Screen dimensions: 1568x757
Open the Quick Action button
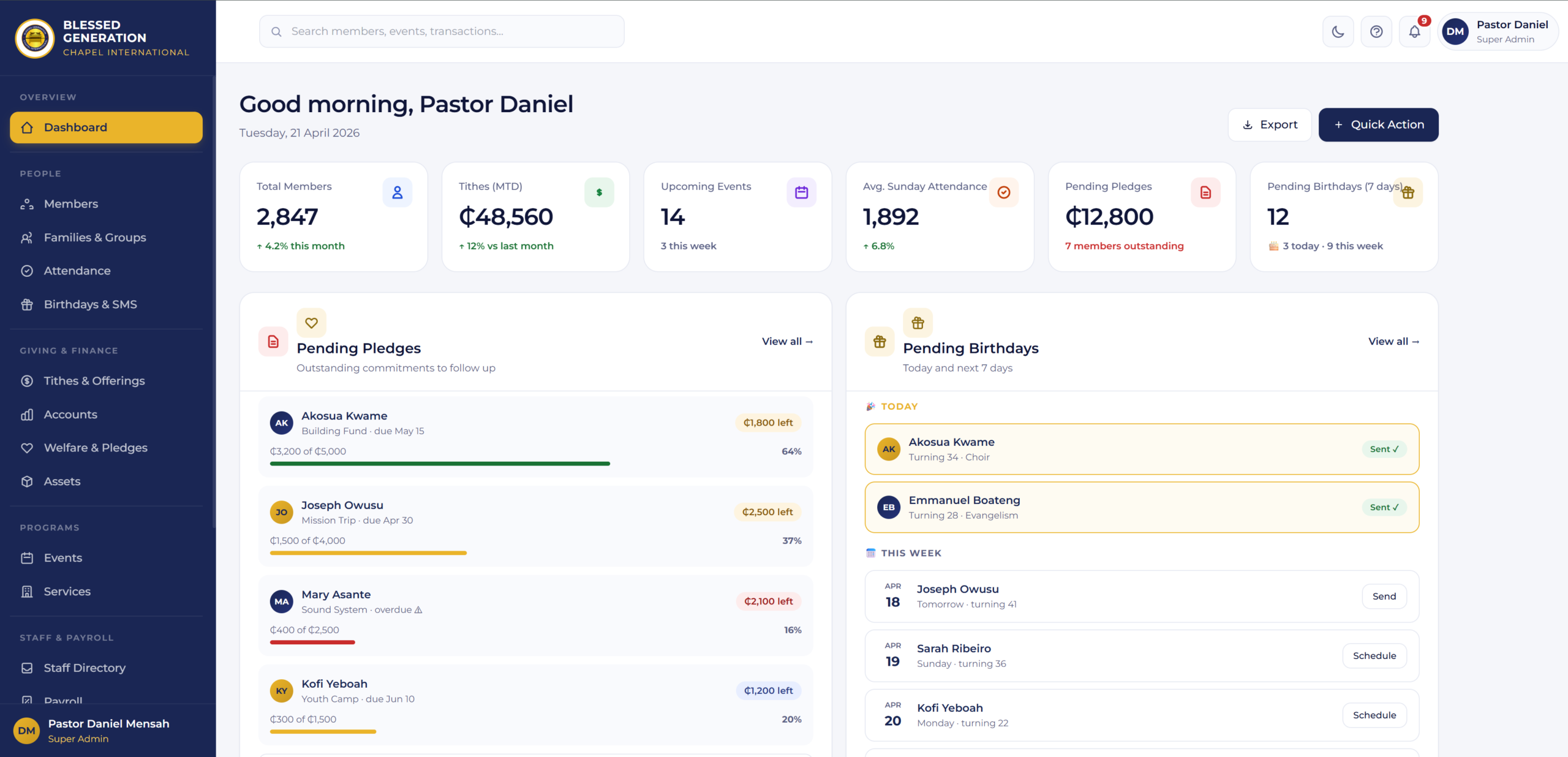[x=1378, y=125]
